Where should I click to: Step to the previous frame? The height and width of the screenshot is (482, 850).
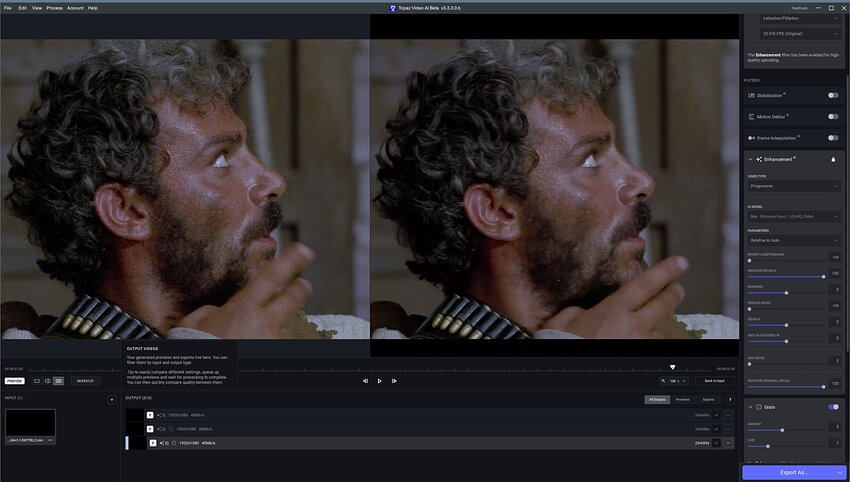365,381
